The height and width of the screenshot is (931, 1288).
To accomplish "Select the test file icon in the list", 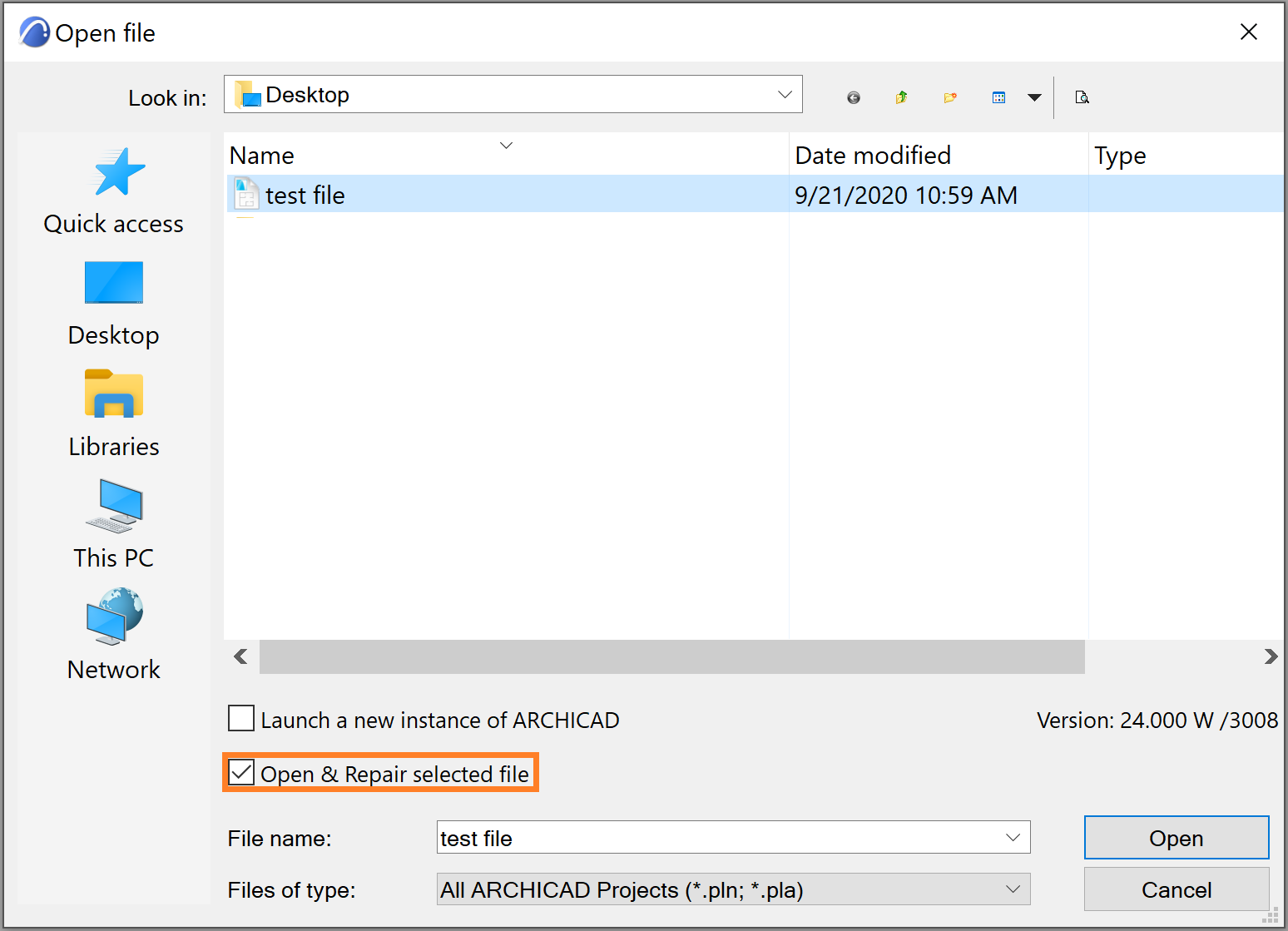I will (246, 195).
